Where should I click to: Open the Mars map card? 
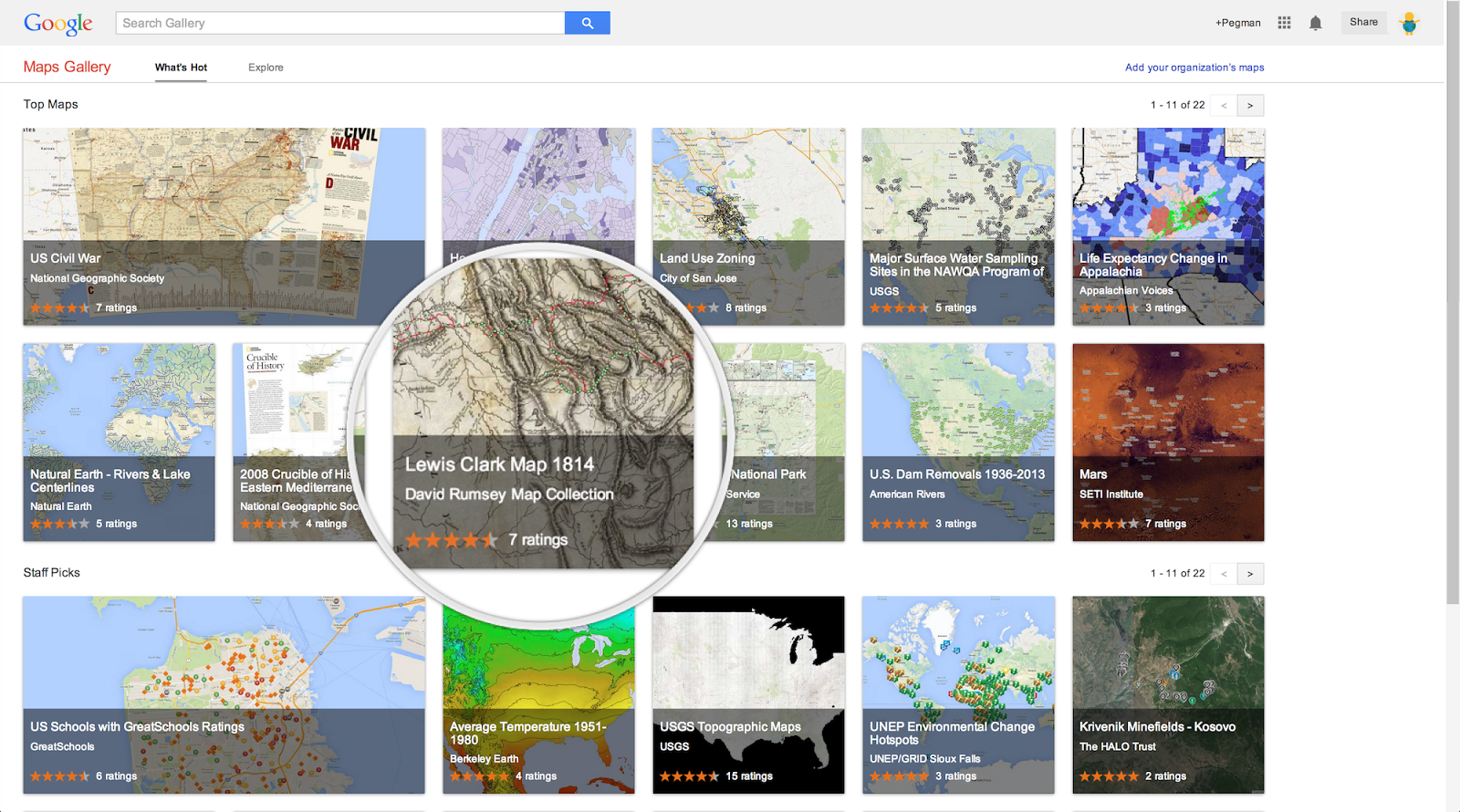tap(1168, 442)
